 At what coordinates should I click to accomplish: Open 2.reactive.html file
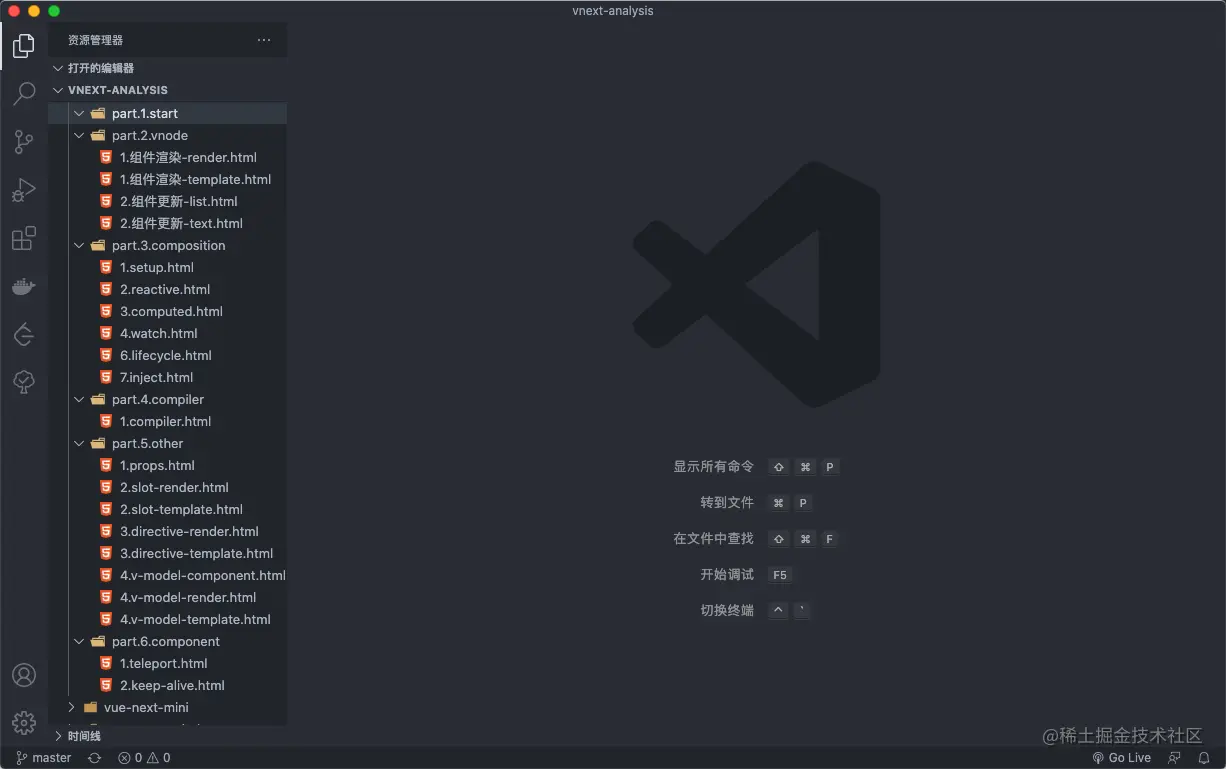(x=168, y=289)
